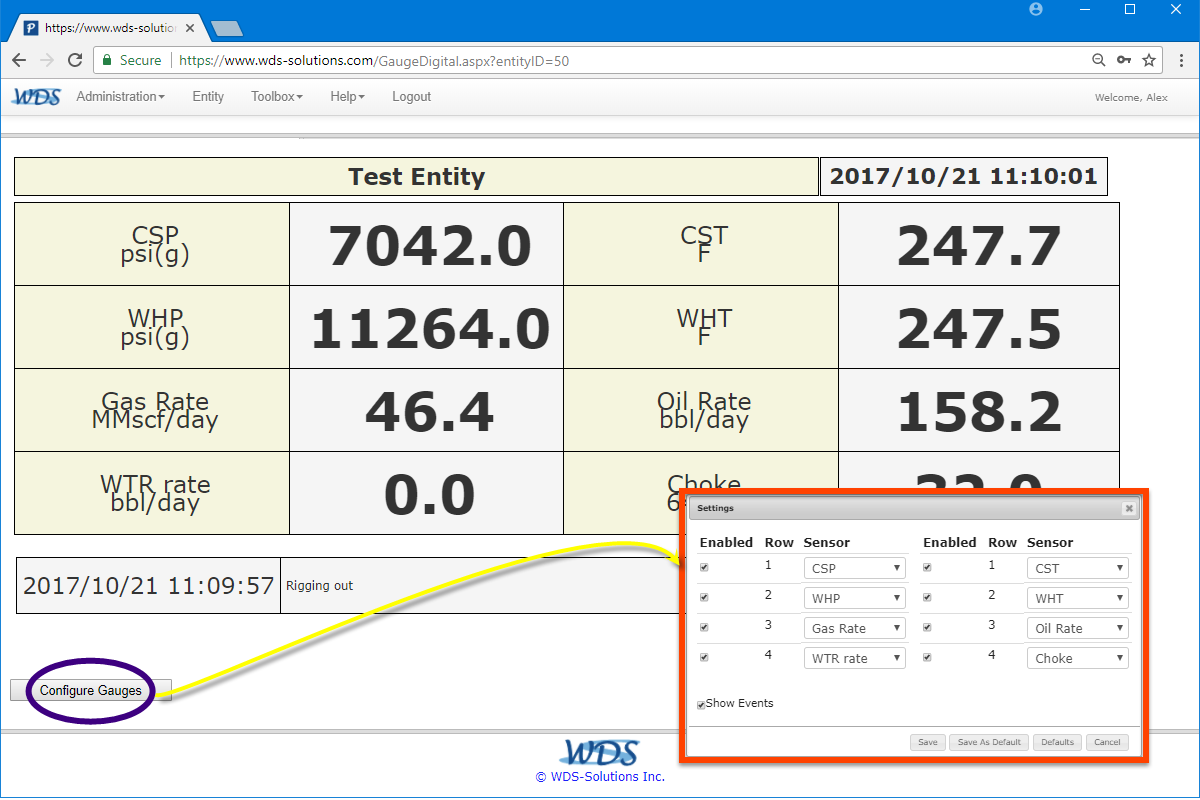Open the Help menu

coord(347,97)
